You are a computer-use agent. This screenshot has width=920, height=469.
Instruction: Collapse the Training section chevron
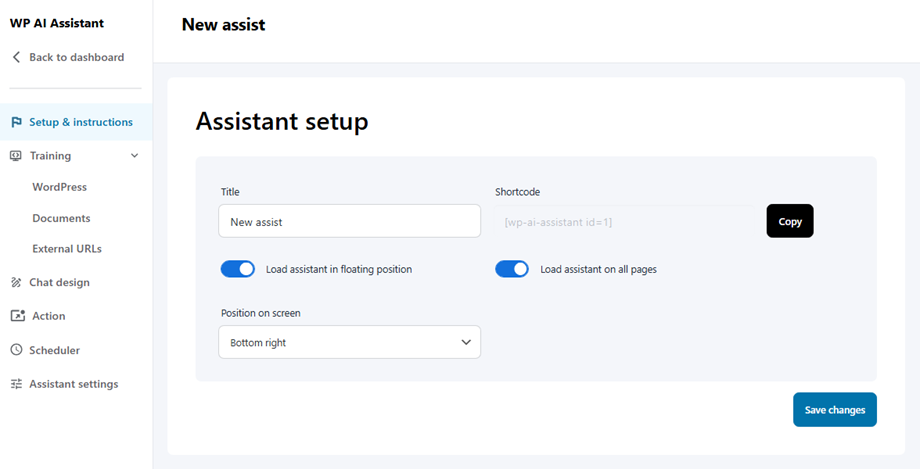pos(135,156)
